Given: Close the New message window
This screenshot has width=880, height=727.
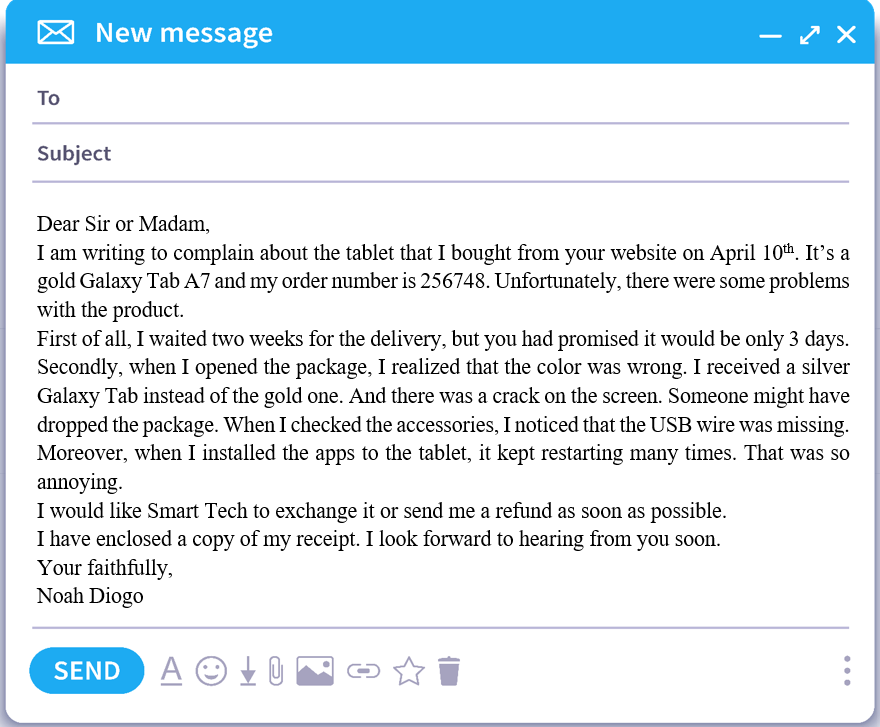Looking at the screenshot, I should coord(846,35).
